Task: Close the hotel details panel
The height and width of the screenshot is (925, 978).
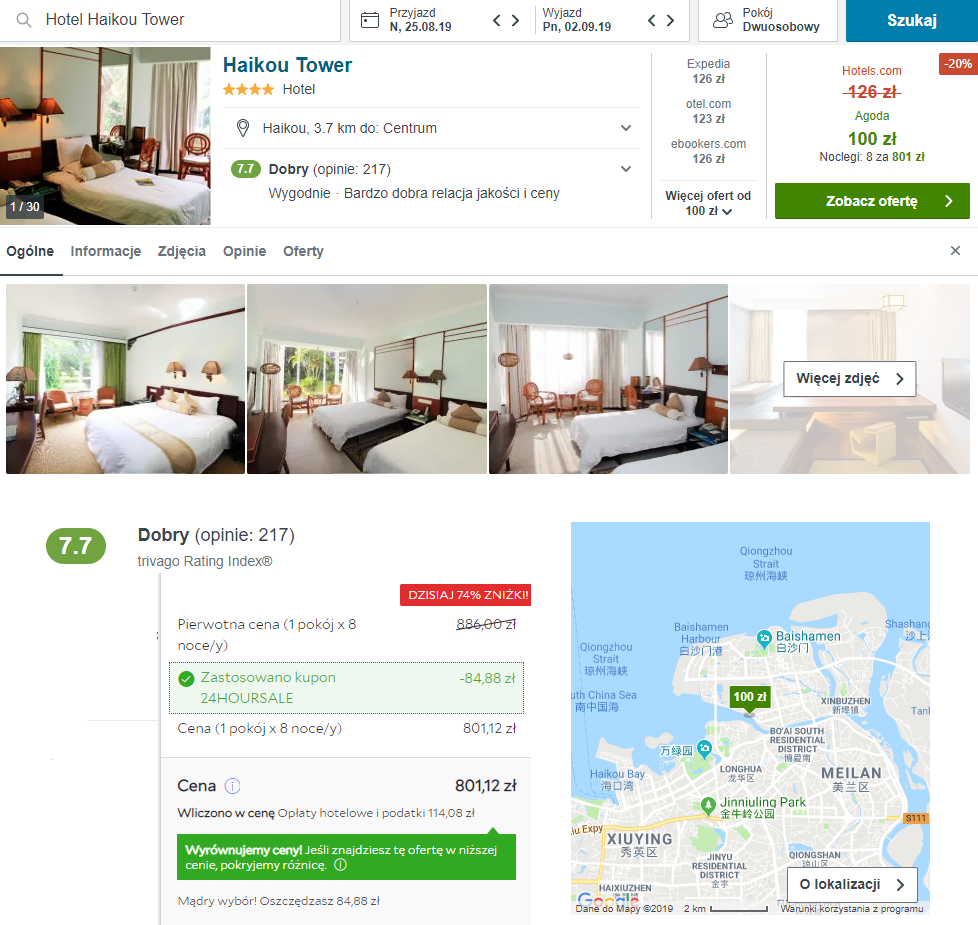Action: coord(955,250)
